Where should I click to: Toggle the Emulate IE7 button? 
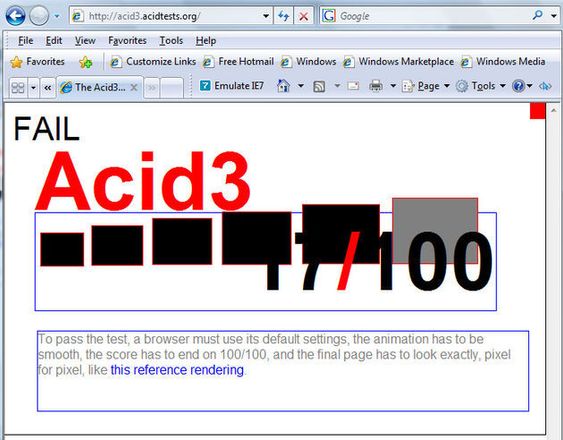[232, 86]
